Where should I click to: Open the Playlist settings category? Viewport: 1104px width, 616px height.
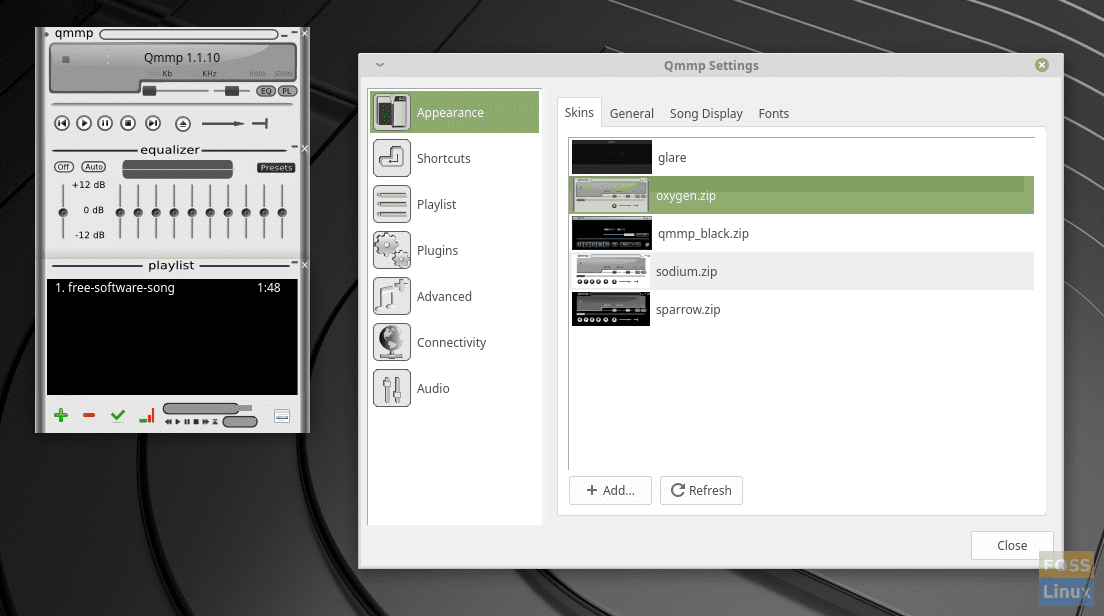[x=455, y=204]
